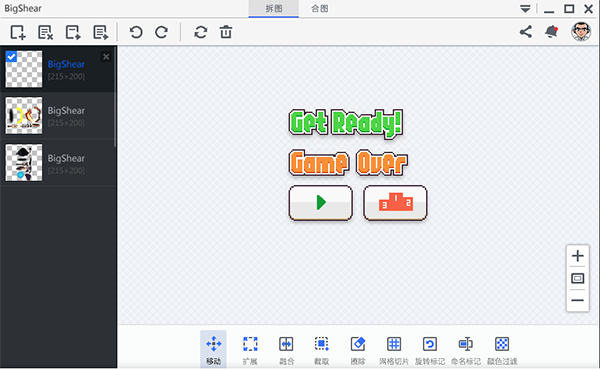The image size is (600, 369).
Task: Select the 命名标记 name mark tool
Action: point(466,349)
